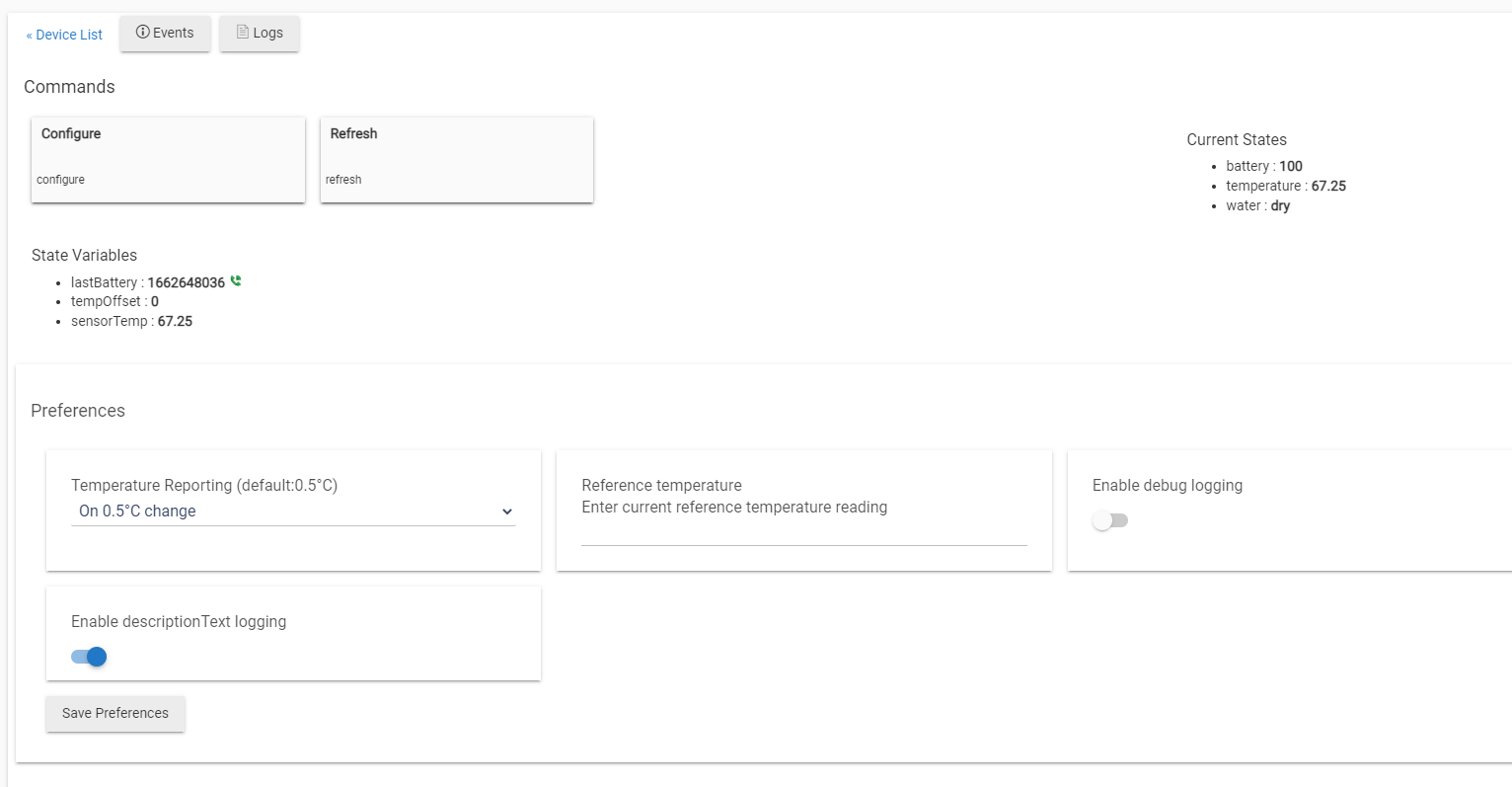Disable descriptionText logging toggle

(89, 657)
